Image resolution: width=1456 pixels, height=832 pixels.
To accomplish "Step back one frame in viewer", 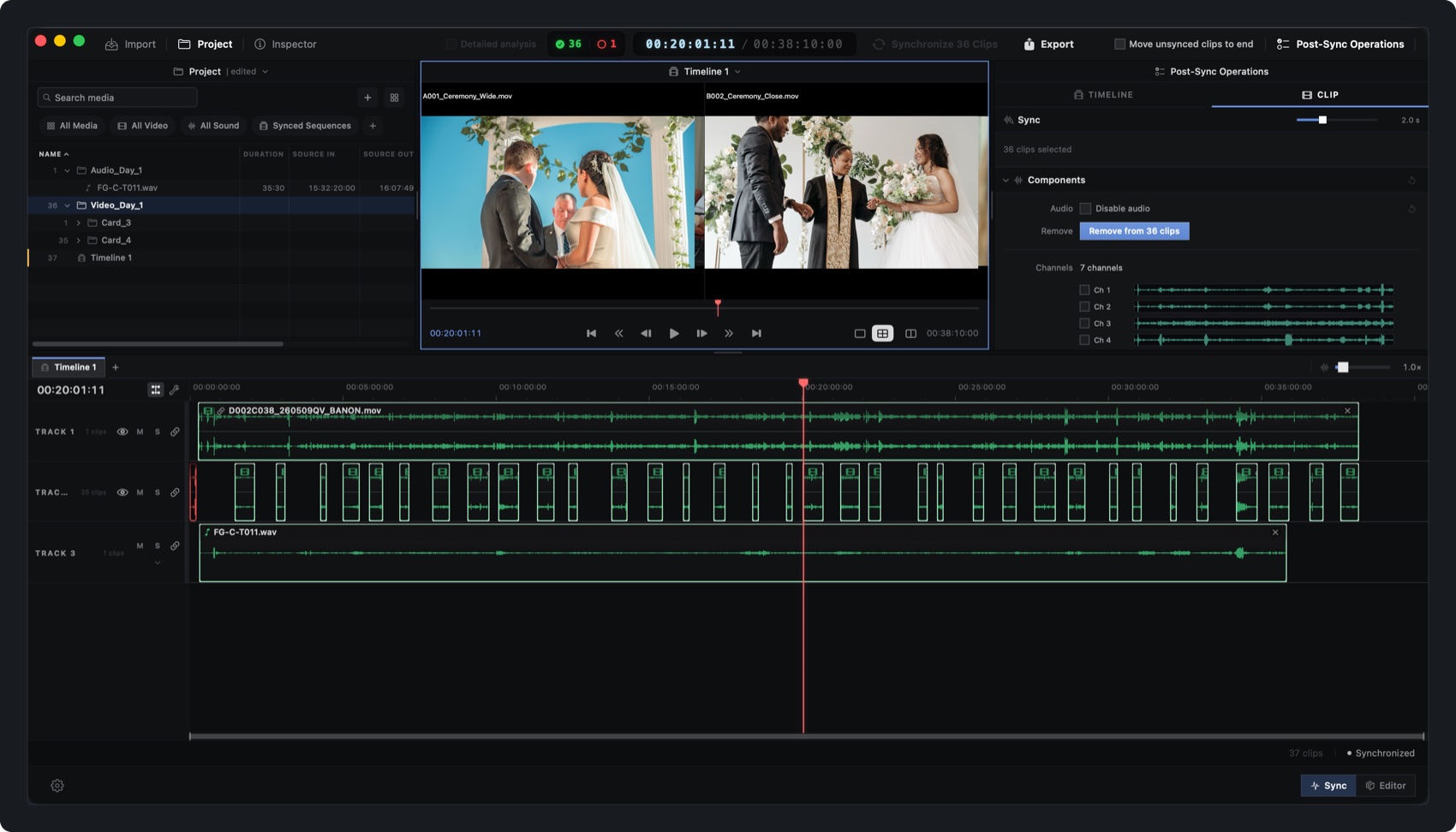I will click(646, 334).
